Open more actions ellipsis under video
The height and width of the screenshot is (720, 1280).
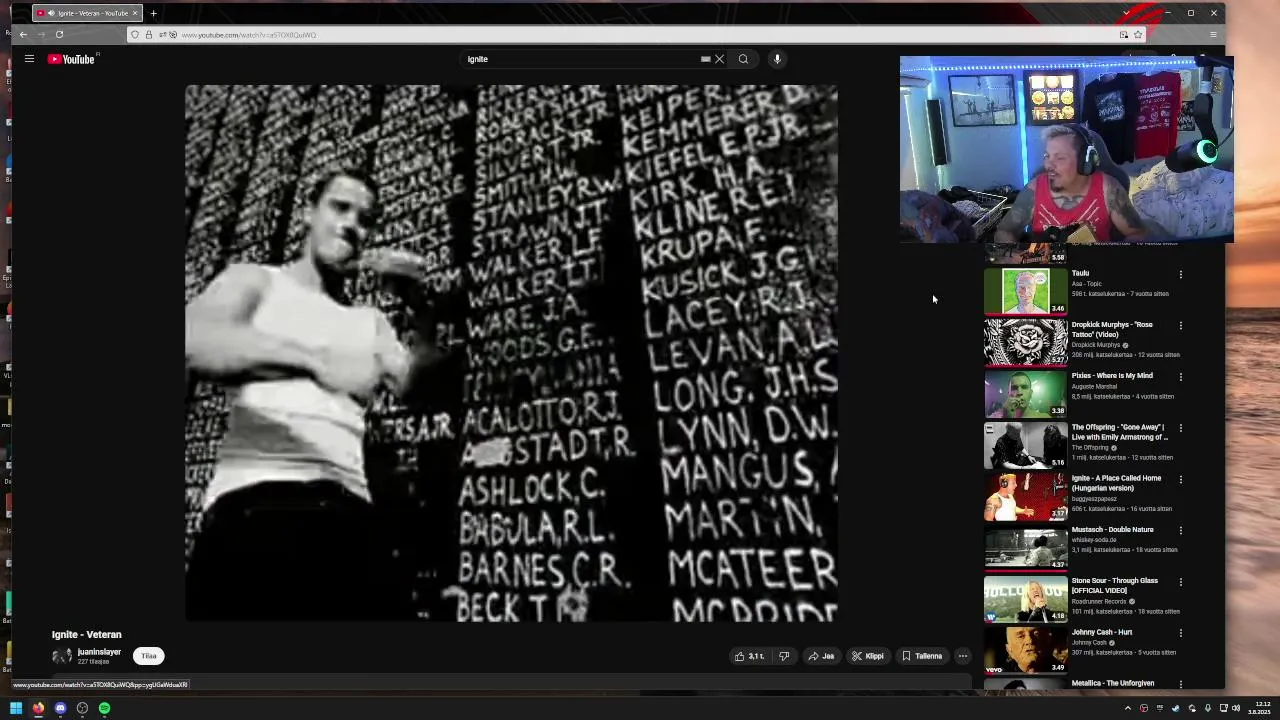[x=962, y=656]
